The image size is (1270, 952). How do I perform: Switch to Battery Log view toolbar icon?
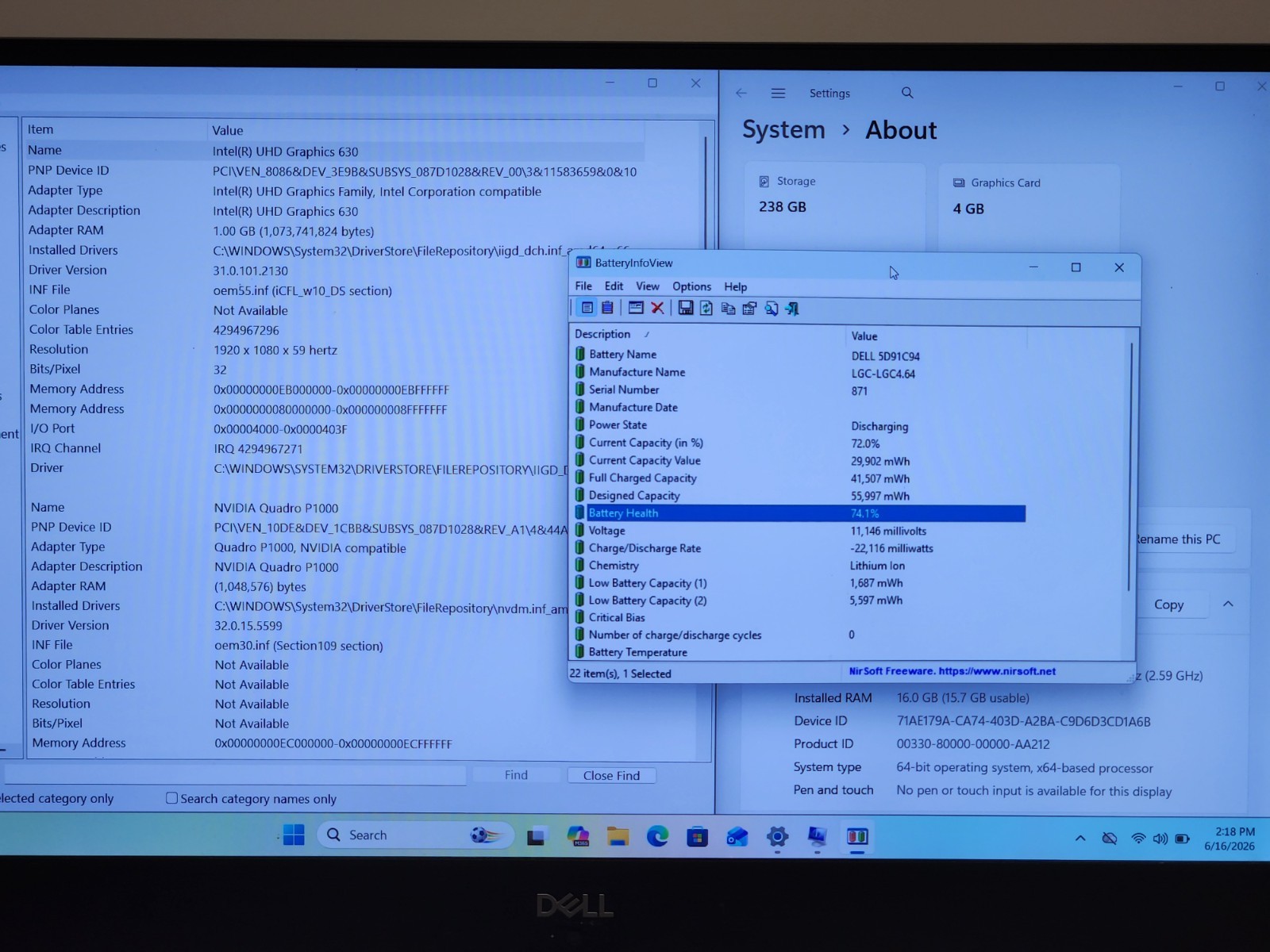tap(607, 308)
